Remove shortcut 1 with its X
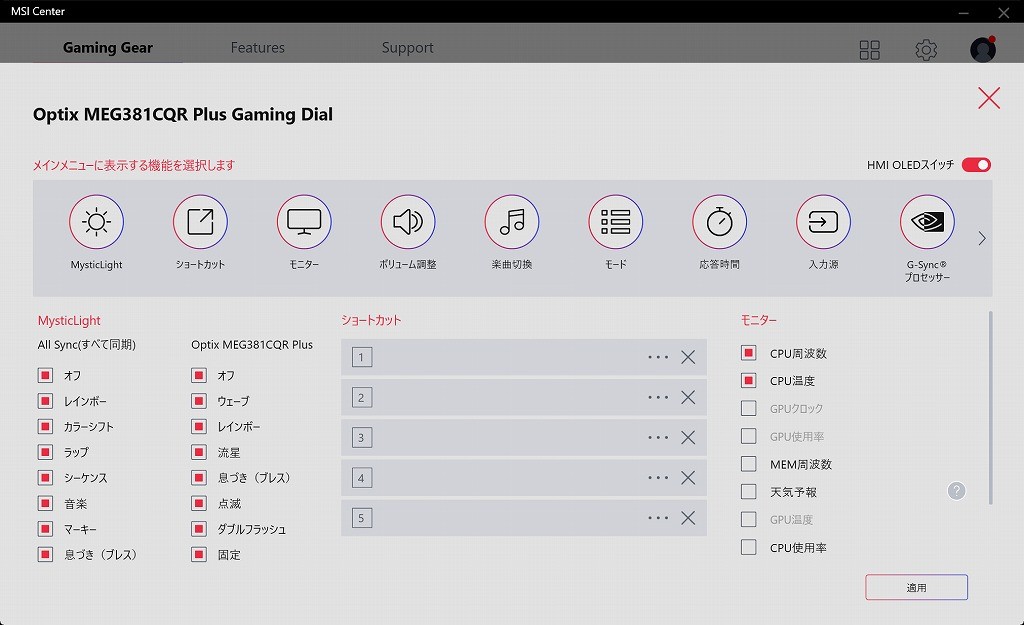1024x625 pixels. pyautogui.click(x=688, y=357)
